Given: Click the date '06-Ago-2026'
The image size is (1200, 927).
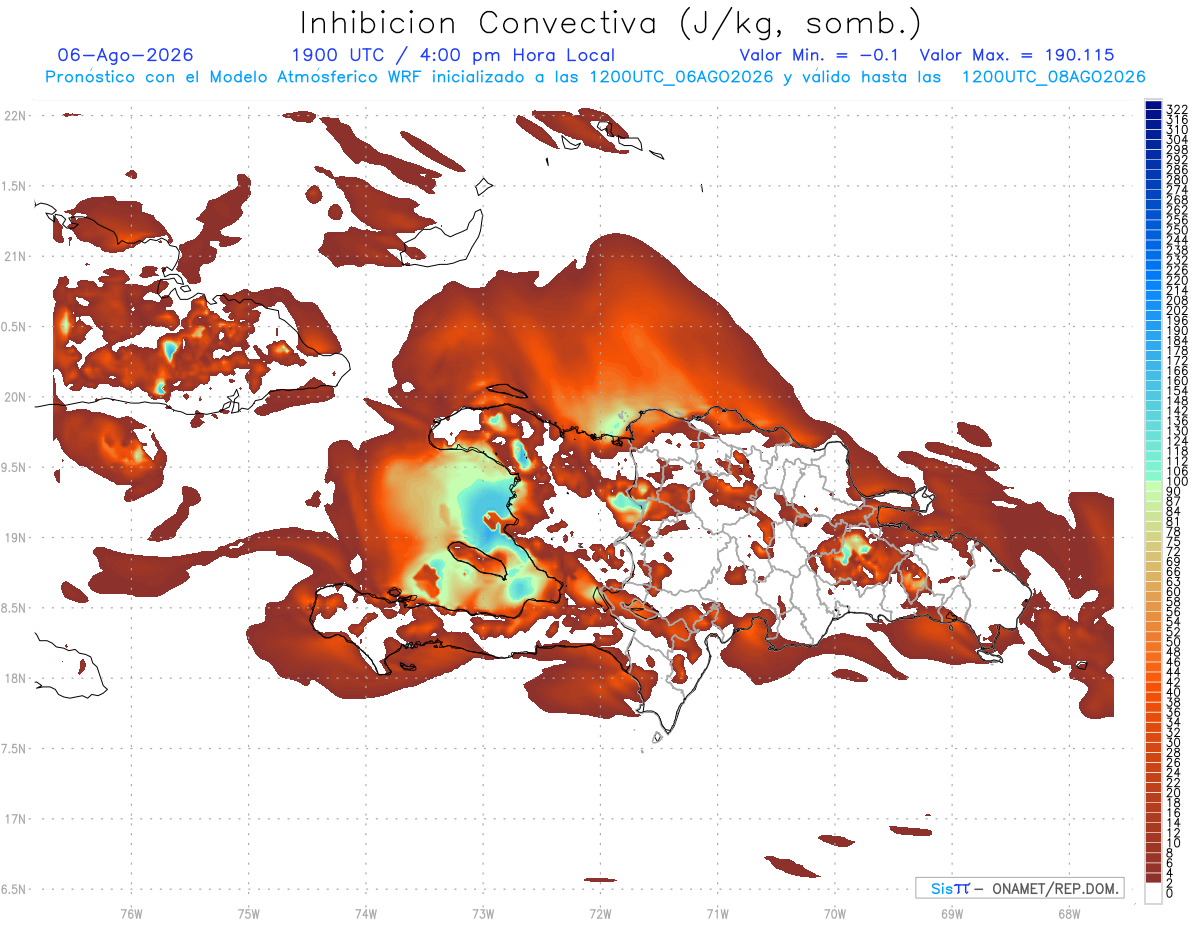Looking at the screenshot, I should [126, 55].
